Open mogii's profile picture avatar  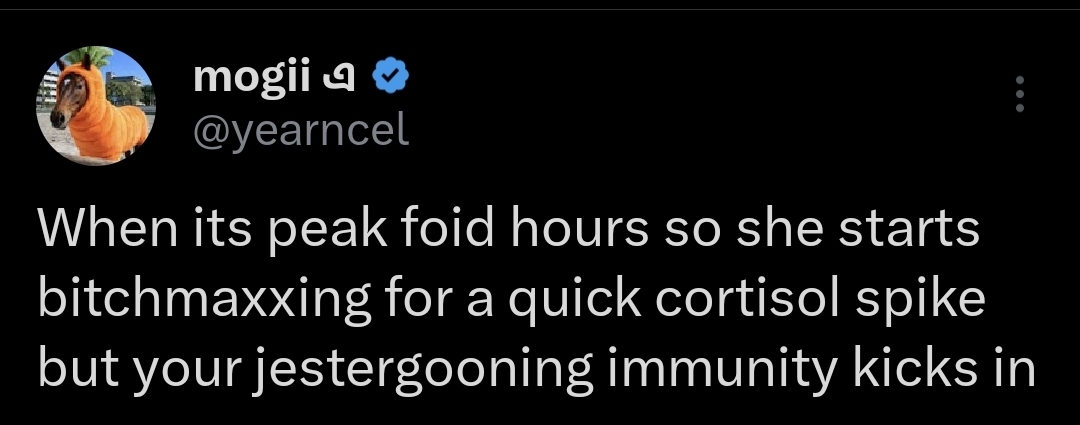click(94, 106)
